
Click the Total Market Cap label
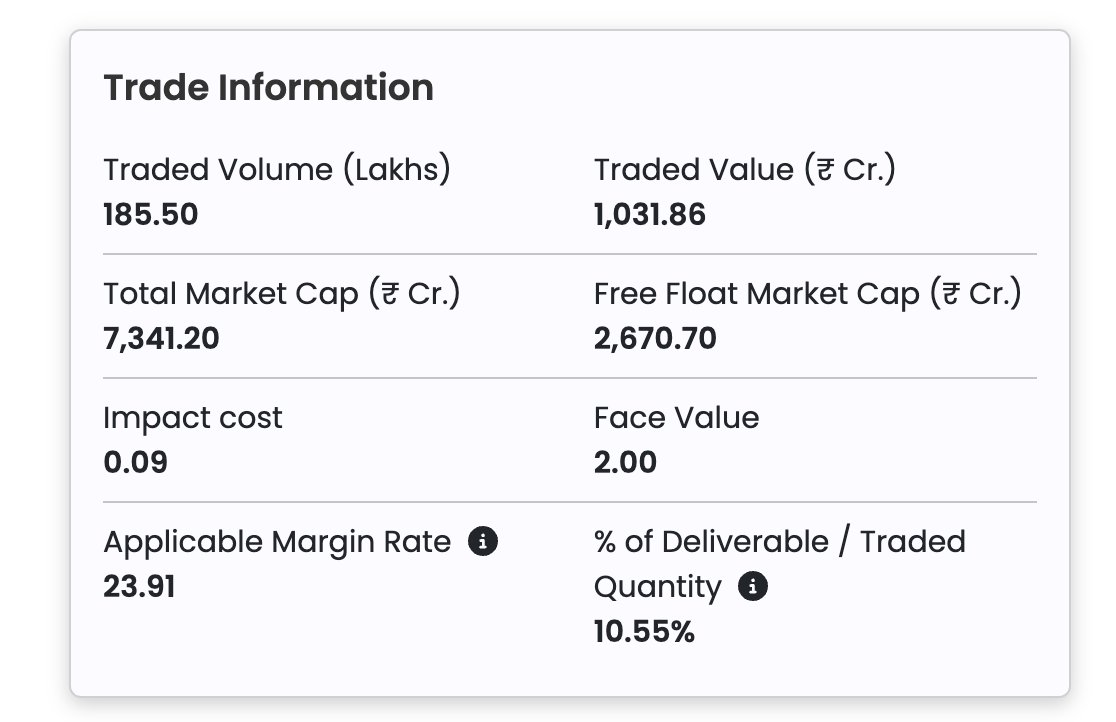282,293
